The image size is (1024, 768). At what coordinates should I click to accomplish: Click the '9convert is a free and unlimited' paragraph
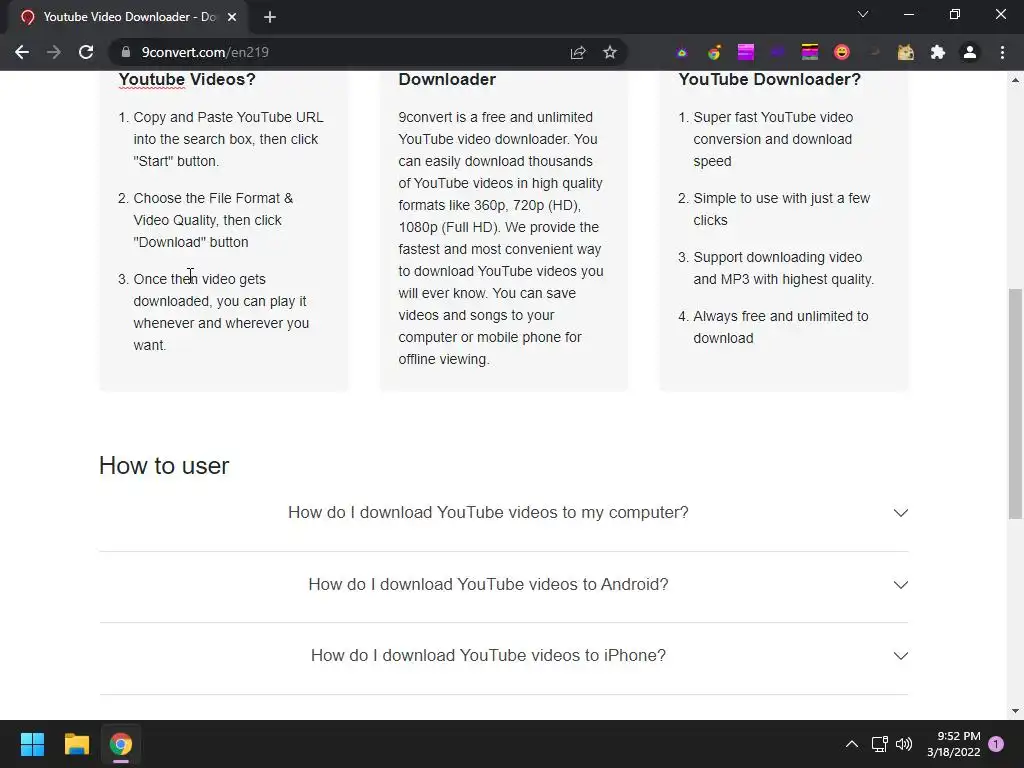(x=501, y=238)
